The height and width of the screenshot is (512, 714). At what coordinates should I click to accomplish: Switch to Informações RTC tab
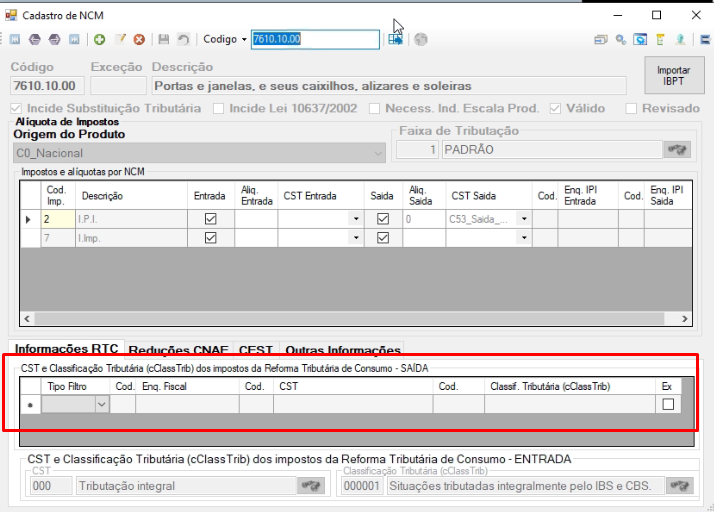click(66, 348)
